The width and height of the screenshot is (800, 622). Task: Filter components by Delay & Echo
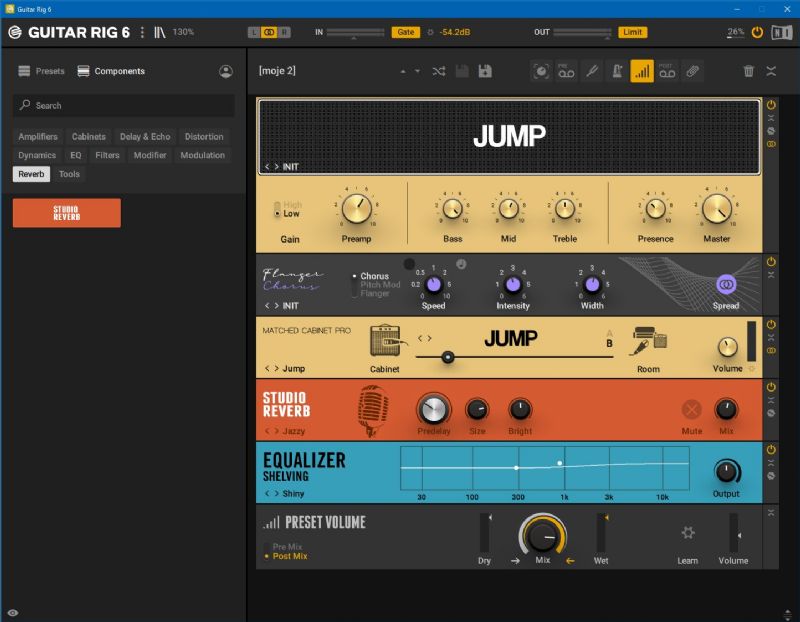click(x=145, y=137)
